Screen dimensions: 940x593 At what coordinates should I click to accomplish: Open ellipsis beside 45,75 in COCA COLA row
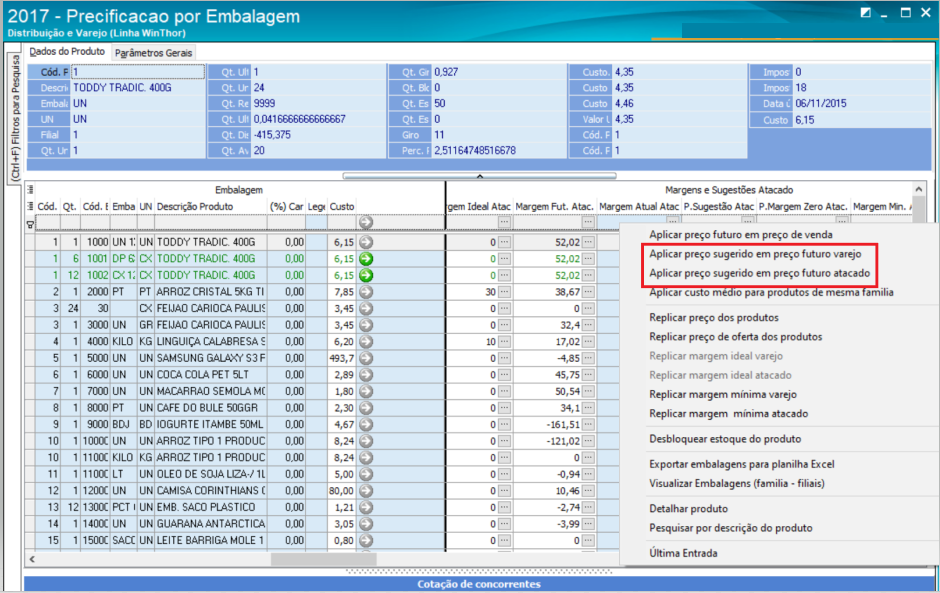[x=588, y=375]
